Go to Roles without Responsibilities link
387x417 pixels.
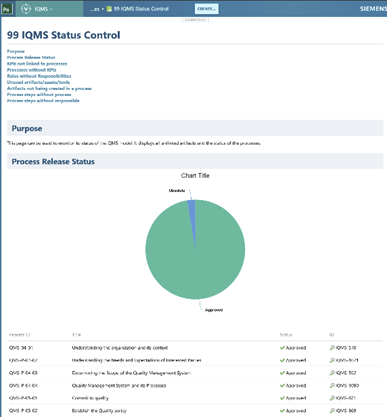(x=39, y=76)
